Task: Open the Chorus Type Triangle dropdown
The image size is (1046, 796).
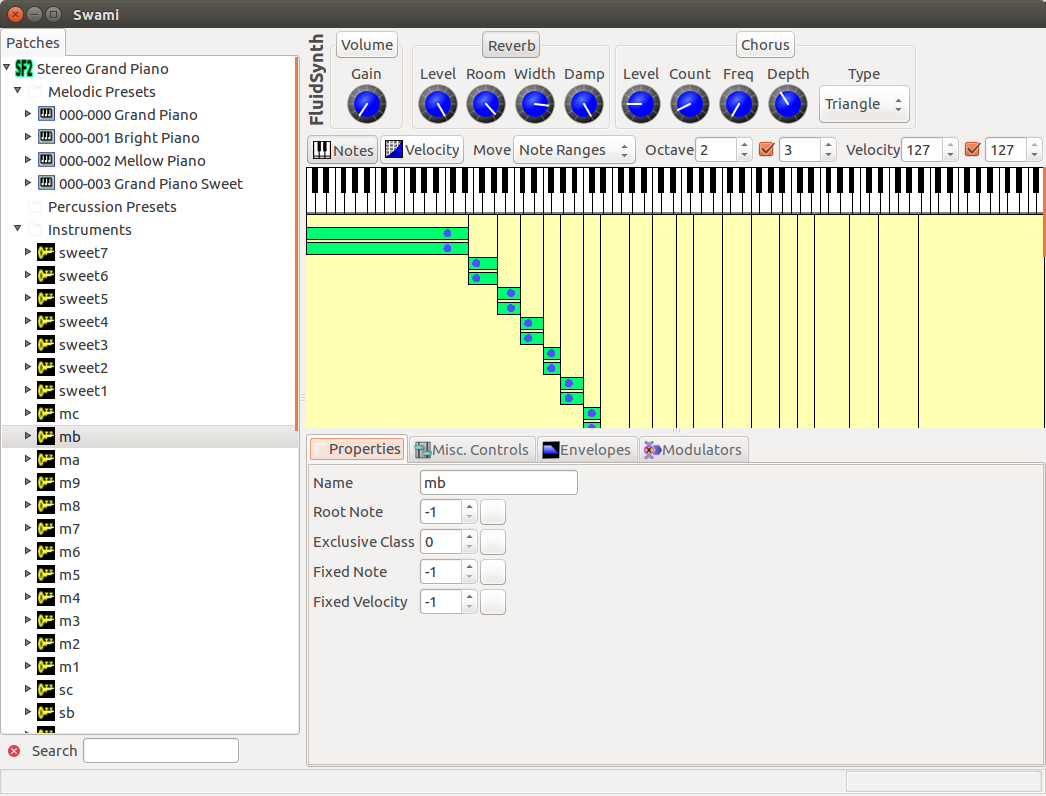Action: point(864,104)
